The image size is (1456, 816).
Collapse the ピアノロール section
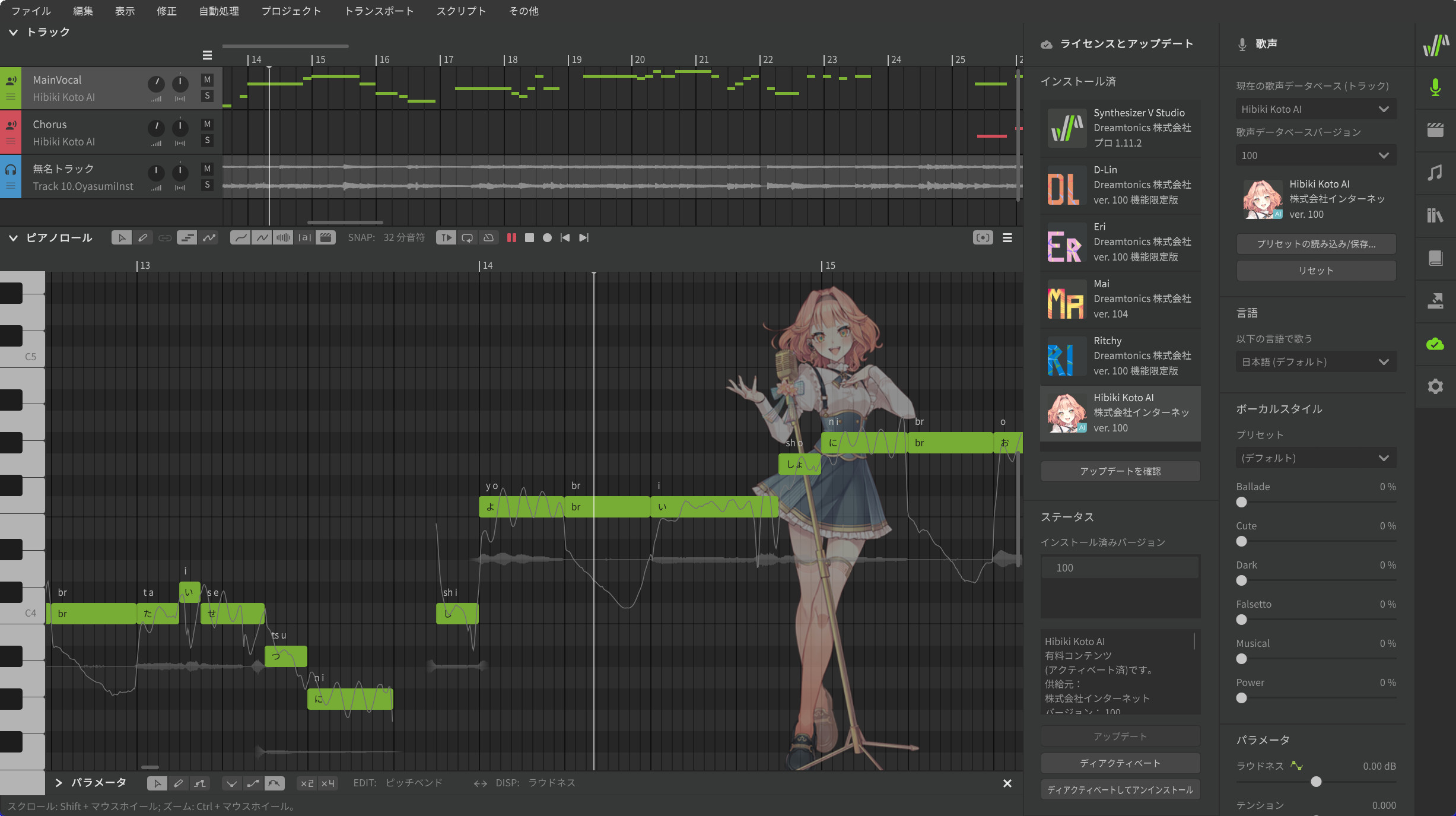pyautogui.click(x=13, y=238)
